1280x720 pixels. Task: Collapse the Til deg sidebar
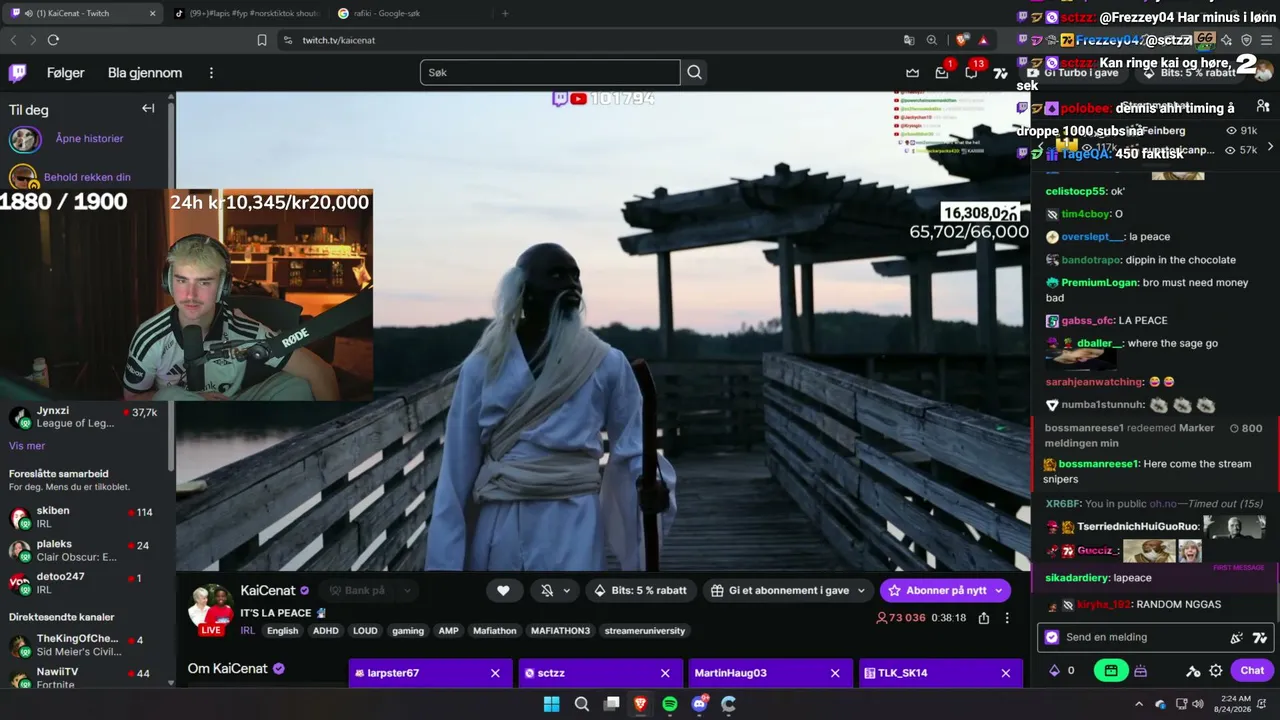[148, 109]
